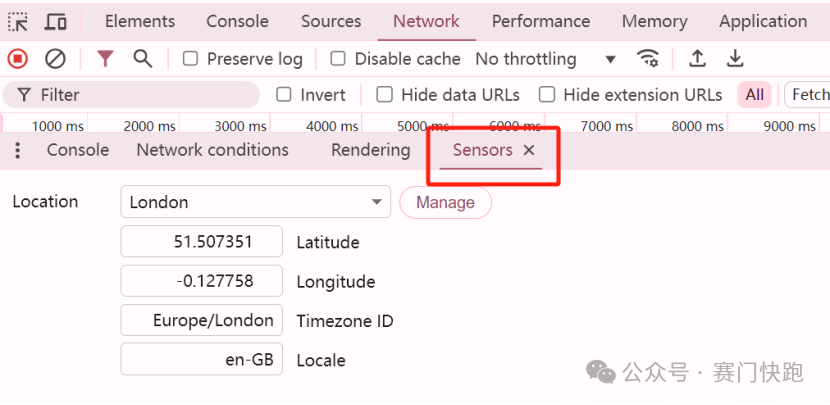Toggle the network filter funnel icon

click(x=105, y=59)
